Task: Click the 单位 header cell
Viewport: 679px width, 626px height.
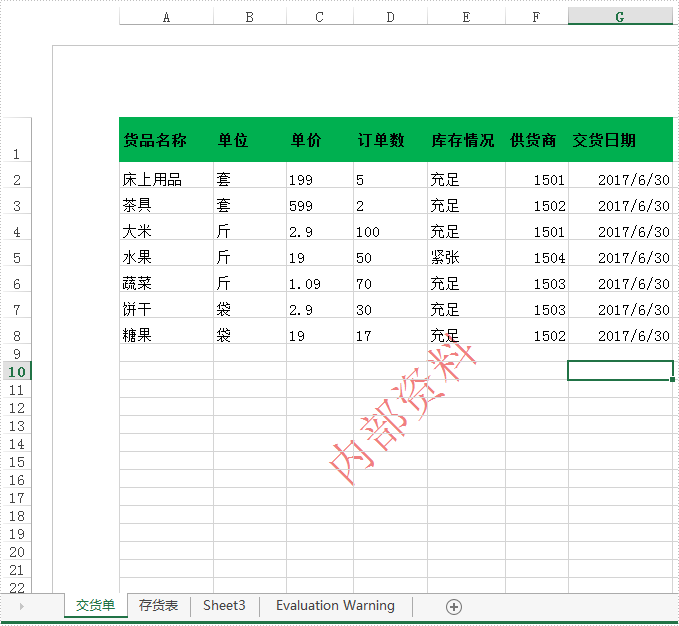Action: coord(249,139)
